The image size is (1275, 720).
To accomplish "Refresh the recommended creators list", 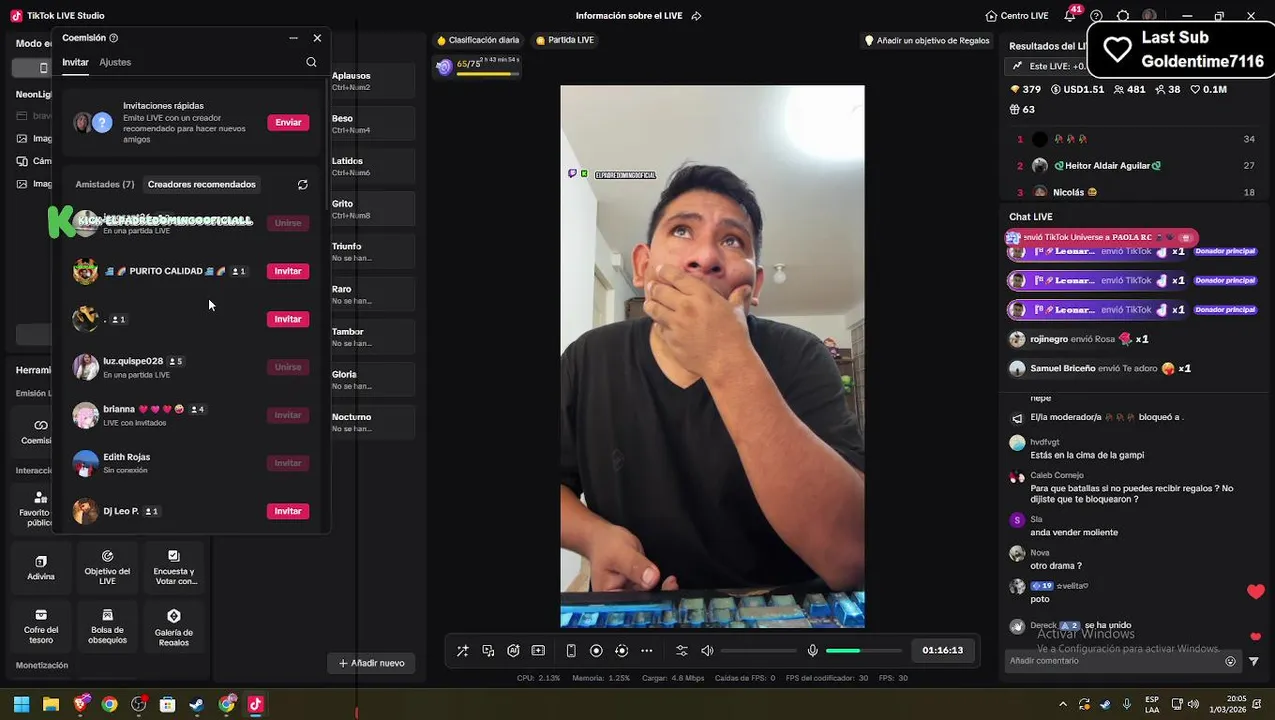I will 303,184.
